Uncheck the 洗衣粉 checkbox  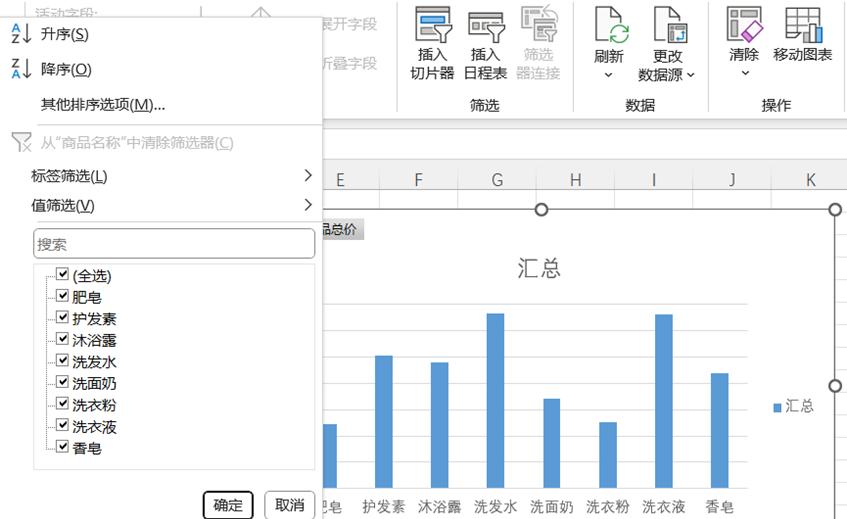(63, 404)
